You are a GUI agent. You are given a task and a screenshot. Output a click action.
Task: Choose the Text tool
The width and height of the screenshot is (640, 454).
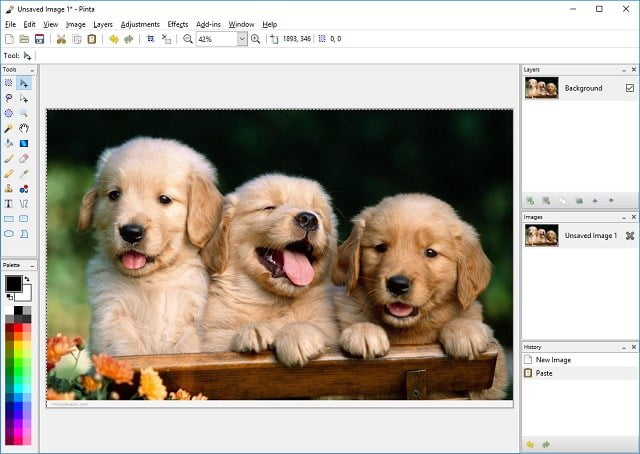click(x=9, y=204)
